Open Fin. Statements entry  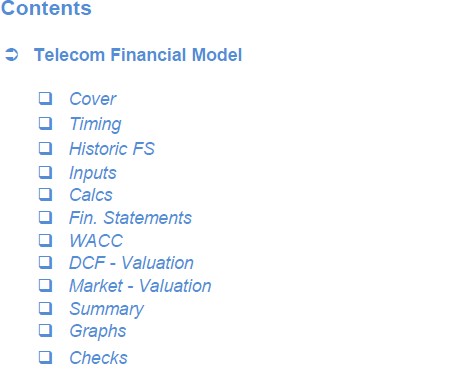click(x=130, y=218)
